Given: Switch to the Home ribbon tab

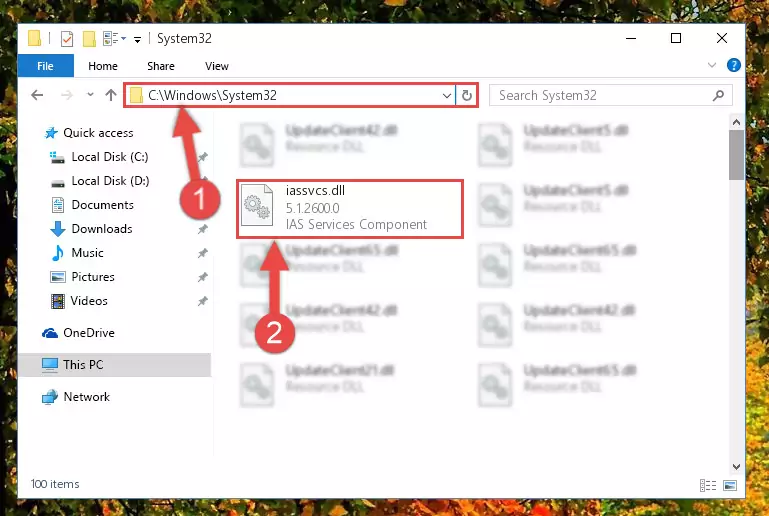Looking at the screenshot, I should pos(103,66).
